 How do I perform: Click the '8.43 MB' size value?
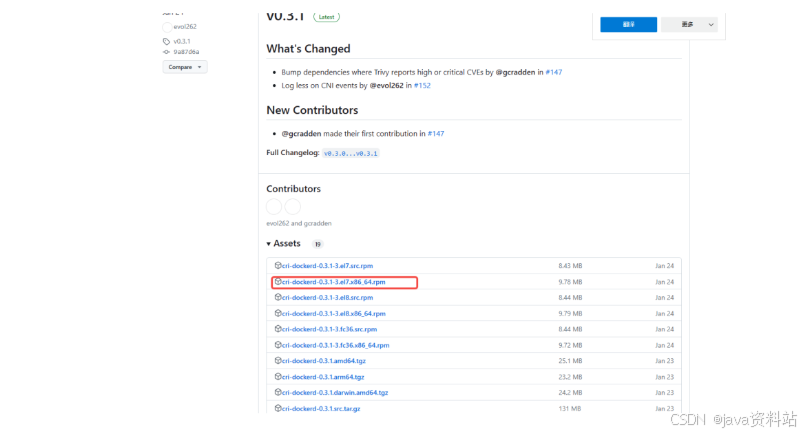570,266
